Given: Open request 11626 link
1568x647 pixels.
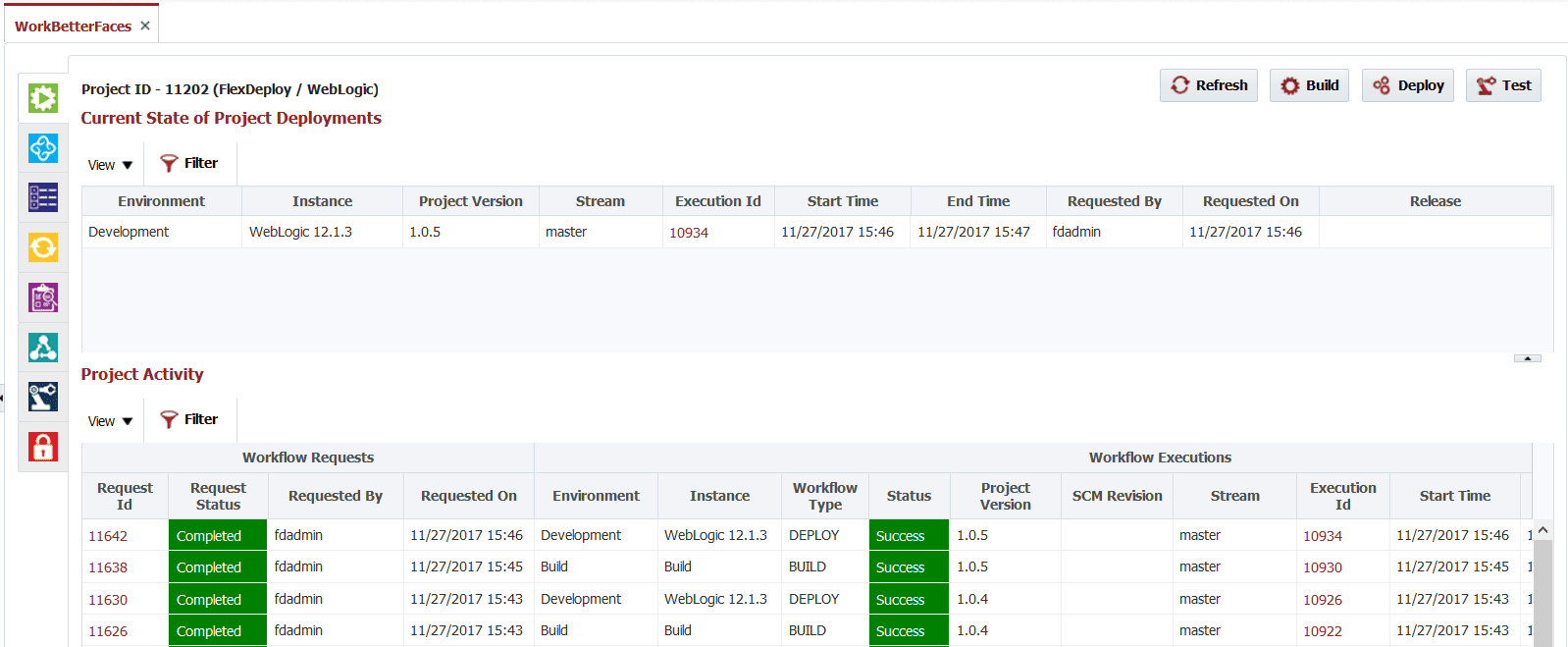Looking at the screenshot, I should pos(108,631).
